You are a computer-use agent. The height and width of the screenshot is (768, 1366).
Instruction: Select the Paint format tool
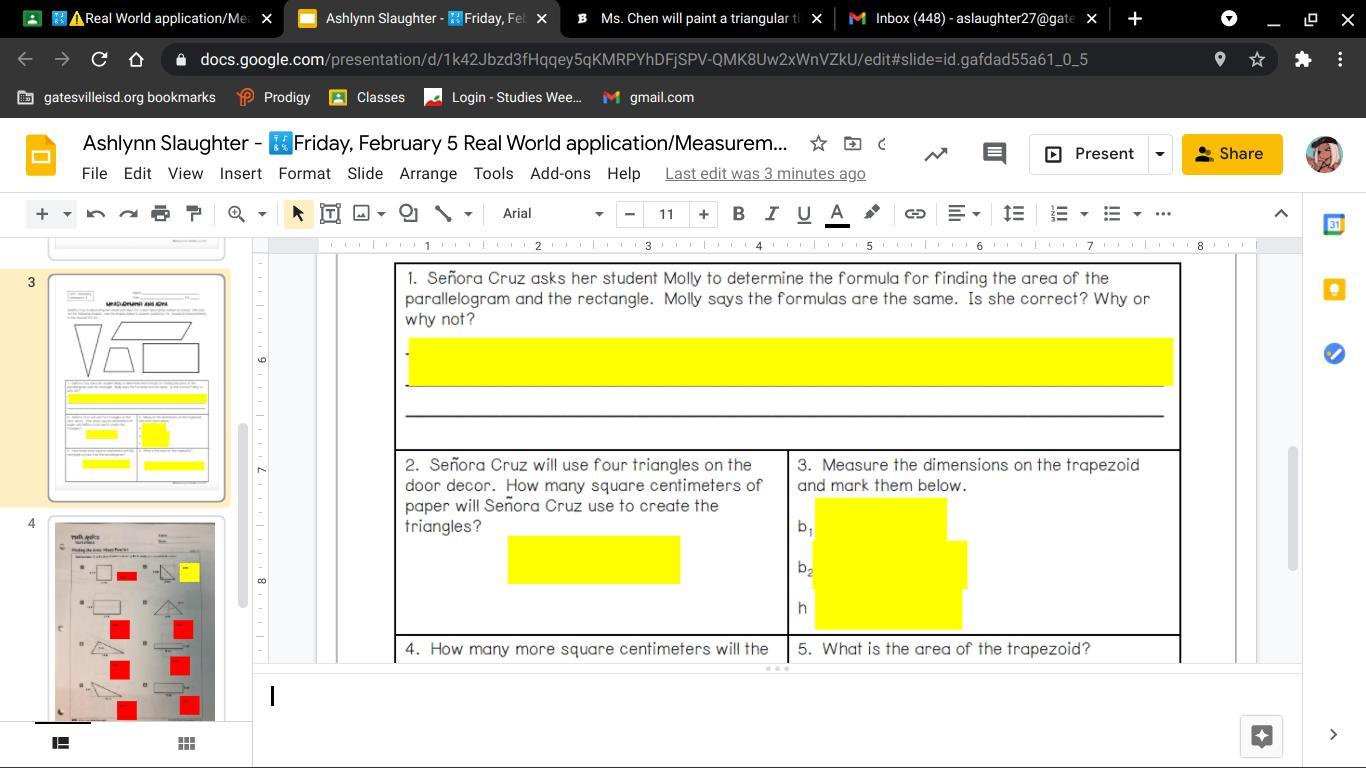coord(194,213)
